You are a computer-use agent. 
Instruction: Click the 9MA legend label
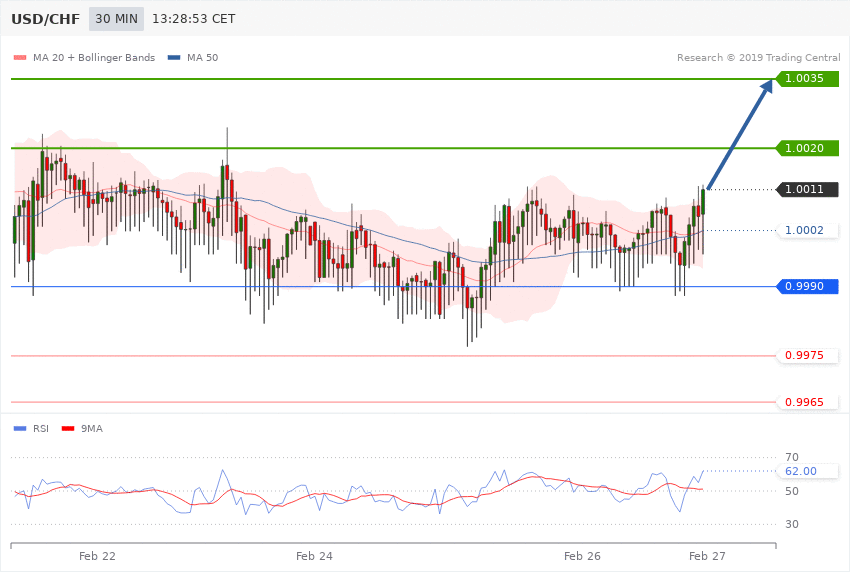[x=92, y=429]
